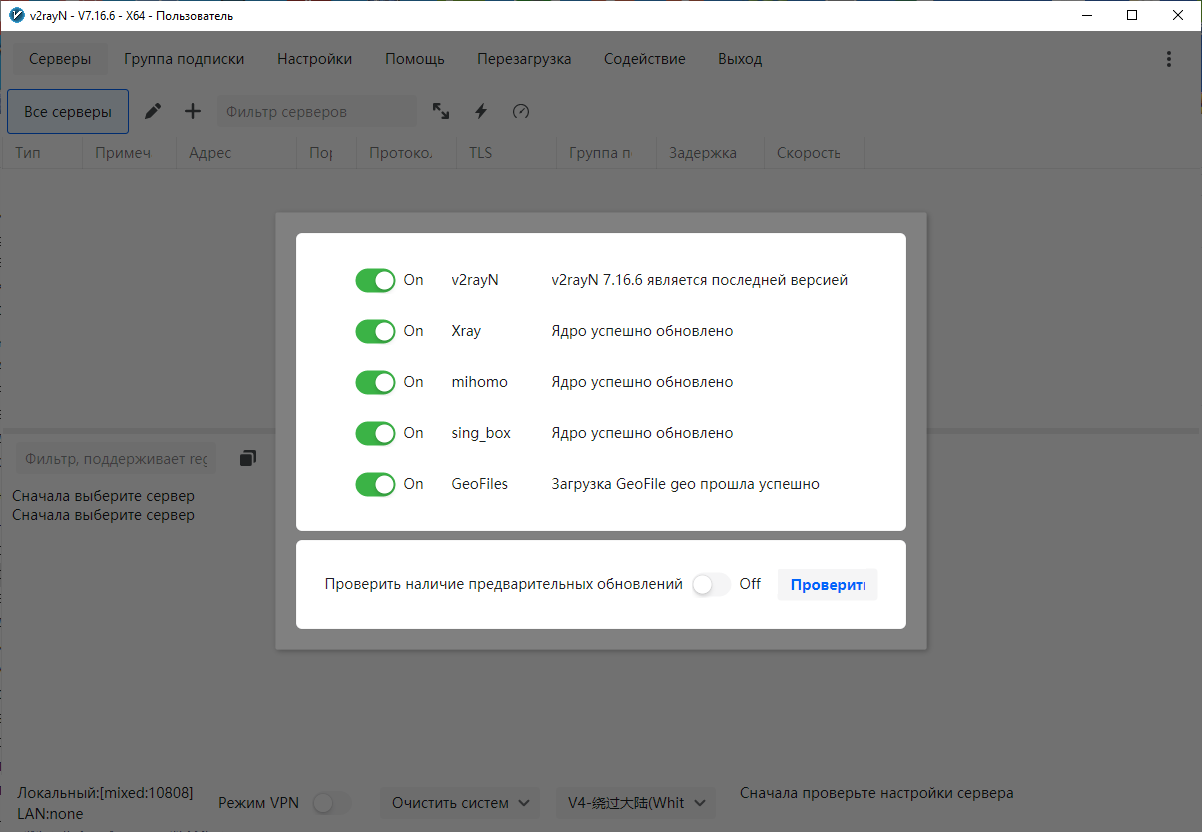Image resolution: width=1202 pixels, height=832 pixels.
Task: Enable the pre-release updates check toggle
Action: tap(711, 584)
